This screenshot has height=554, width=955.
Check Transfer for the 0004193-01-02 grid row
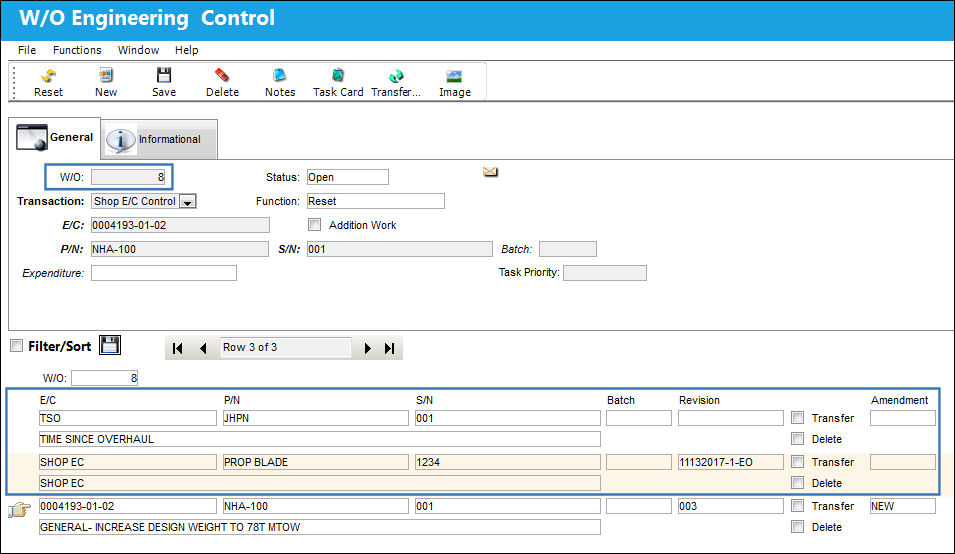797,505
